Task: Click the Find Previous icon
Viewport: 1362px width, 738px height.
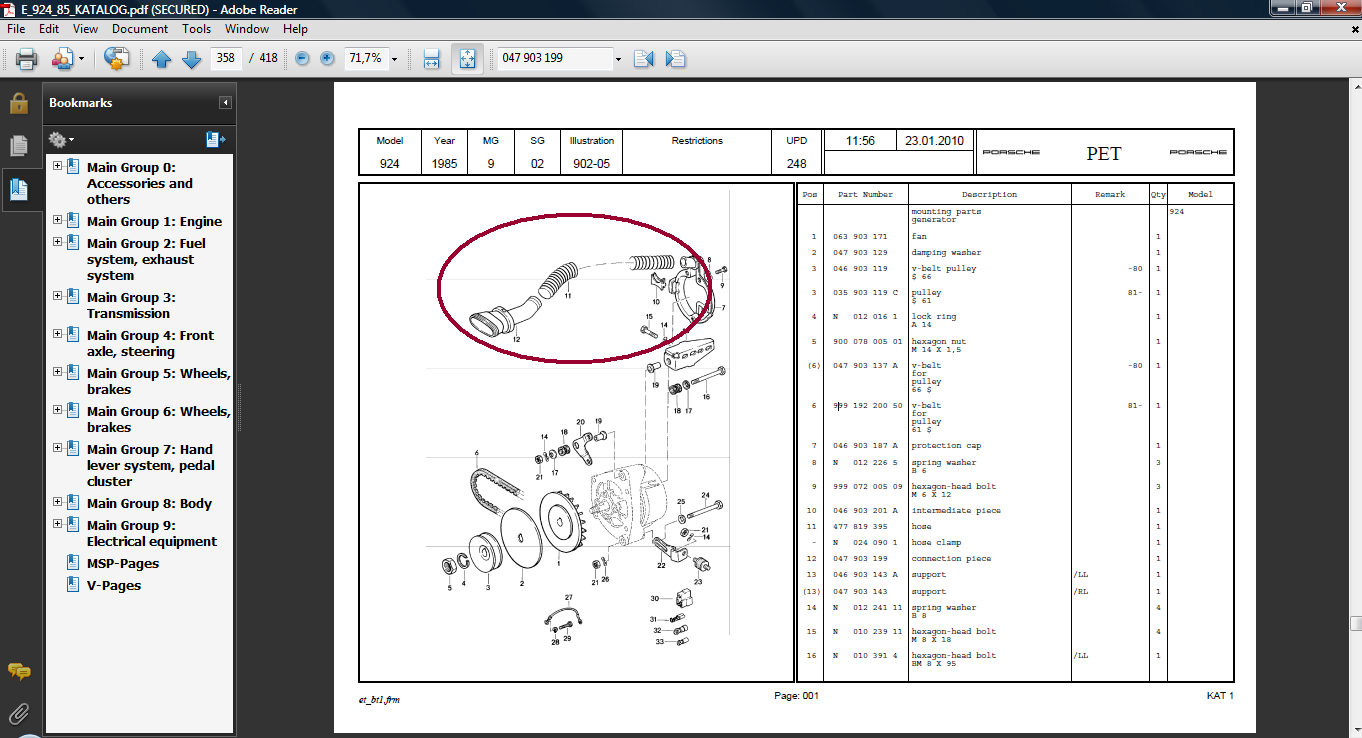Action: (x=643, y=59)
